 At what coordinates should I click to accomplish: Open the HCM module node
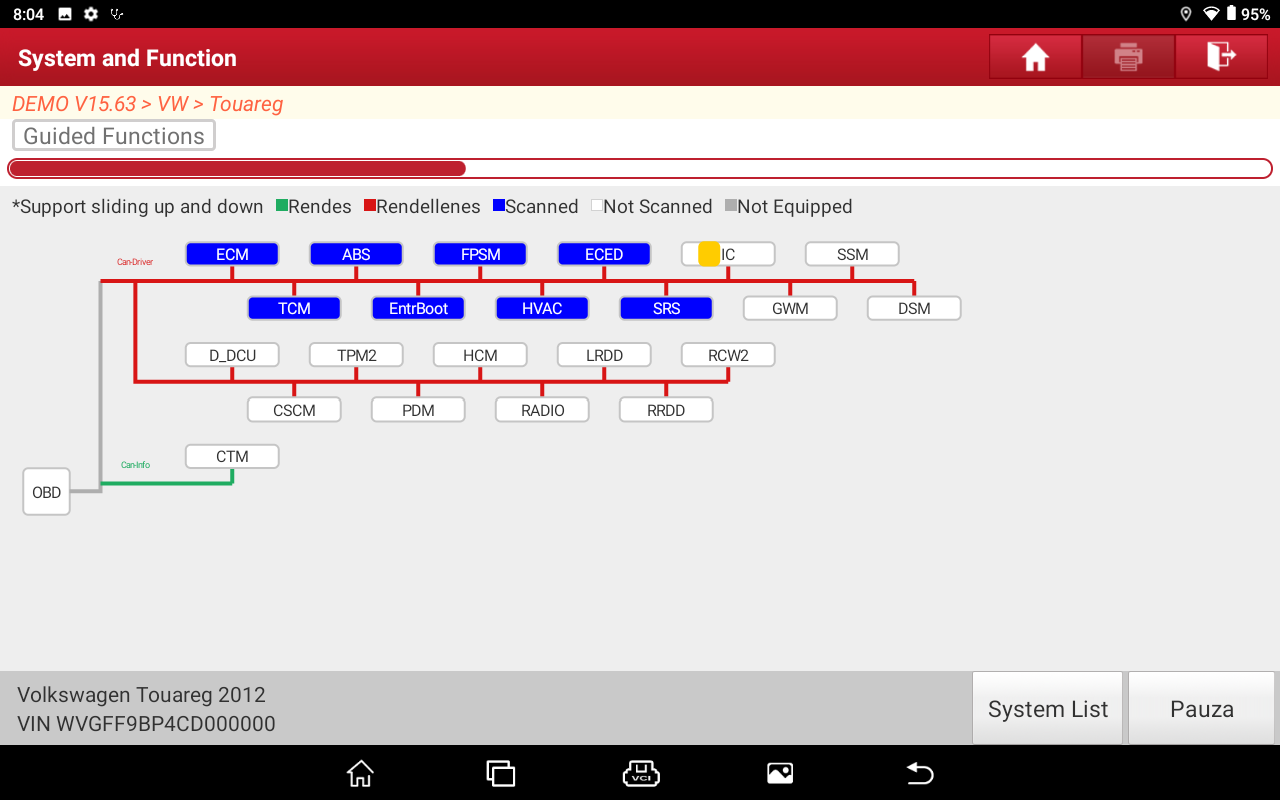pos(480,355)
